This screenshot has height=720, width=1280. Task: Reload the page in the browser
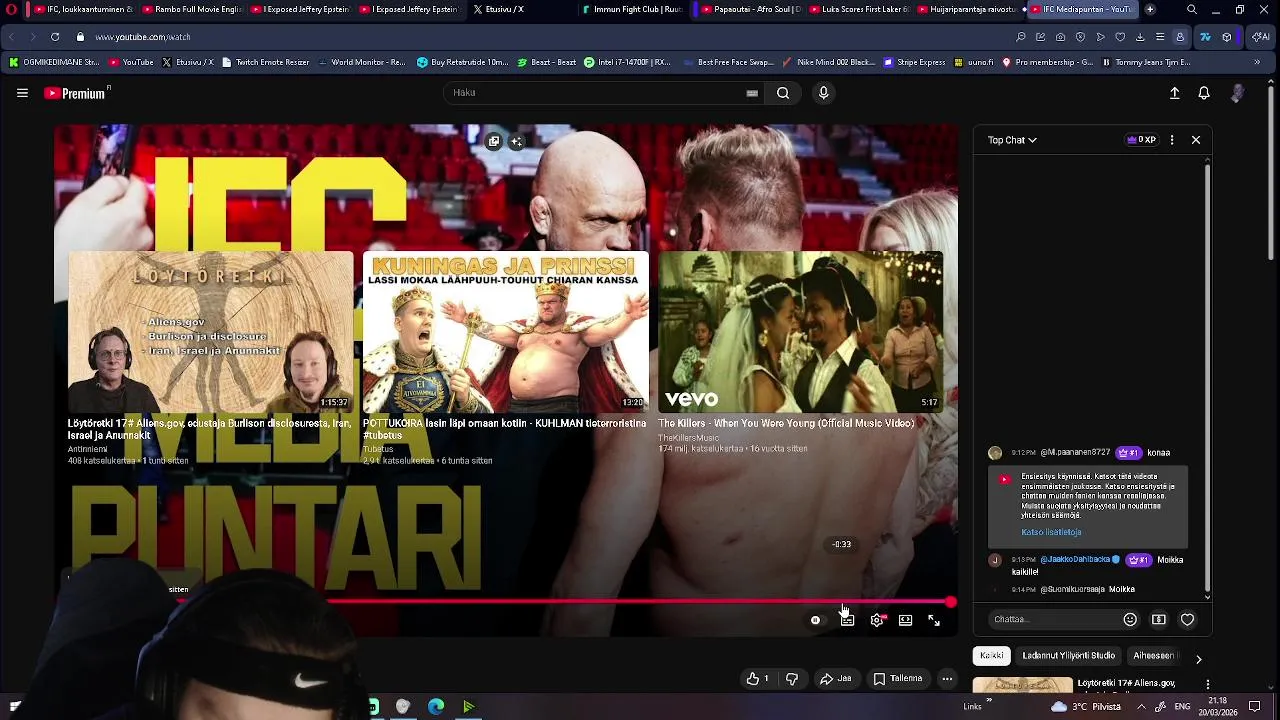(54, 37)
